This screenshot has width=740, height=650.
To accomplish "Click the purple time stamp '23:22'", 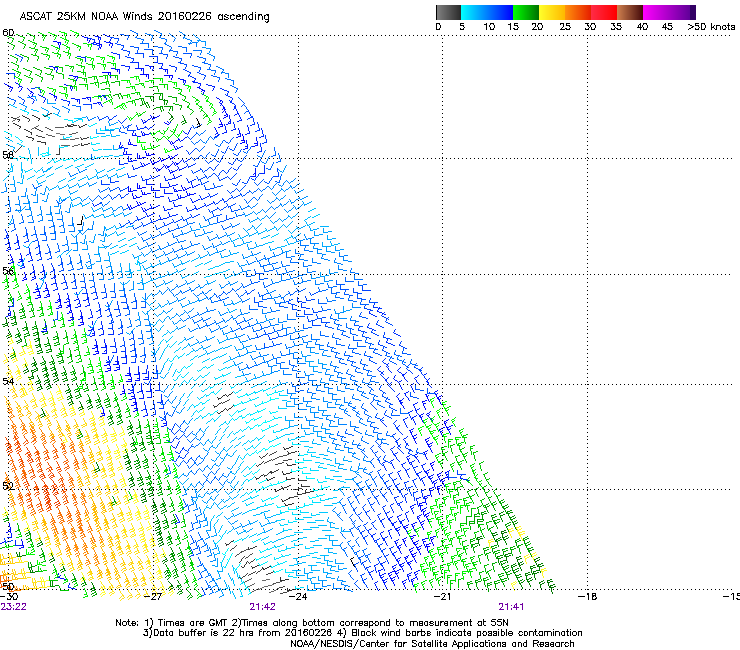I will tap(13, 607).
